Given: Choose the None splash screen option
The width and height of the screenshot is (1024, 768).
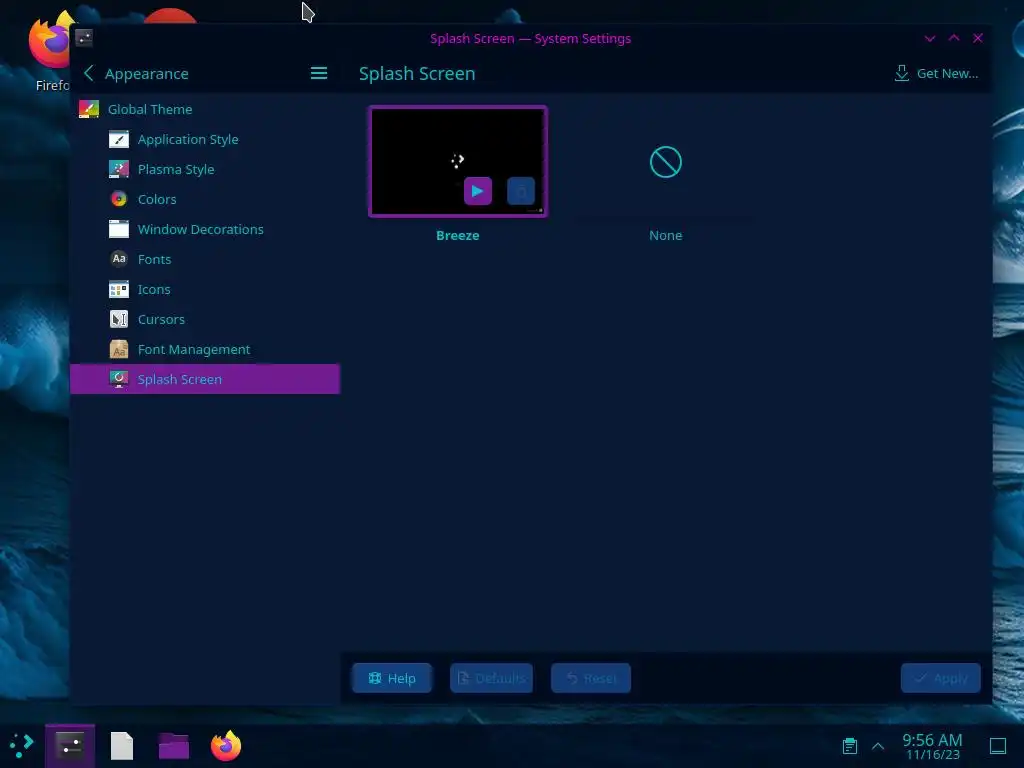Looking at the screenshot, I should coord(665,162).
